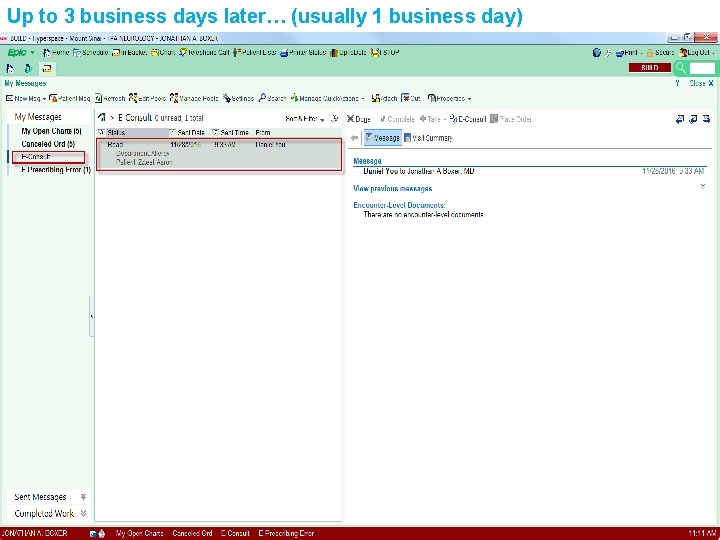Image resolution: width=720 pixels, height=540 pixels.
Task: Open the Properties dropdown
Action: (449, 98)
